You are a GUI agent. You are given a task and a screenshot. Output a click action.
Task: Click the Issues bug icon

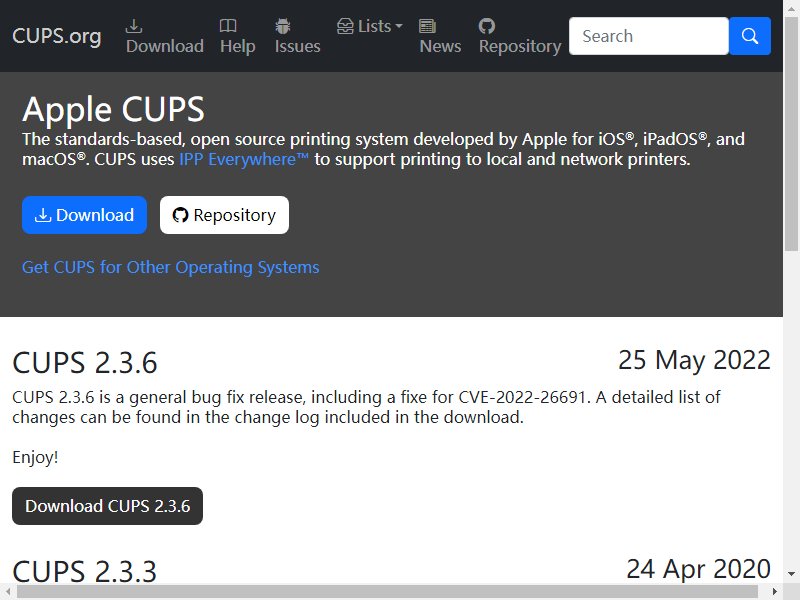(283, 26)
